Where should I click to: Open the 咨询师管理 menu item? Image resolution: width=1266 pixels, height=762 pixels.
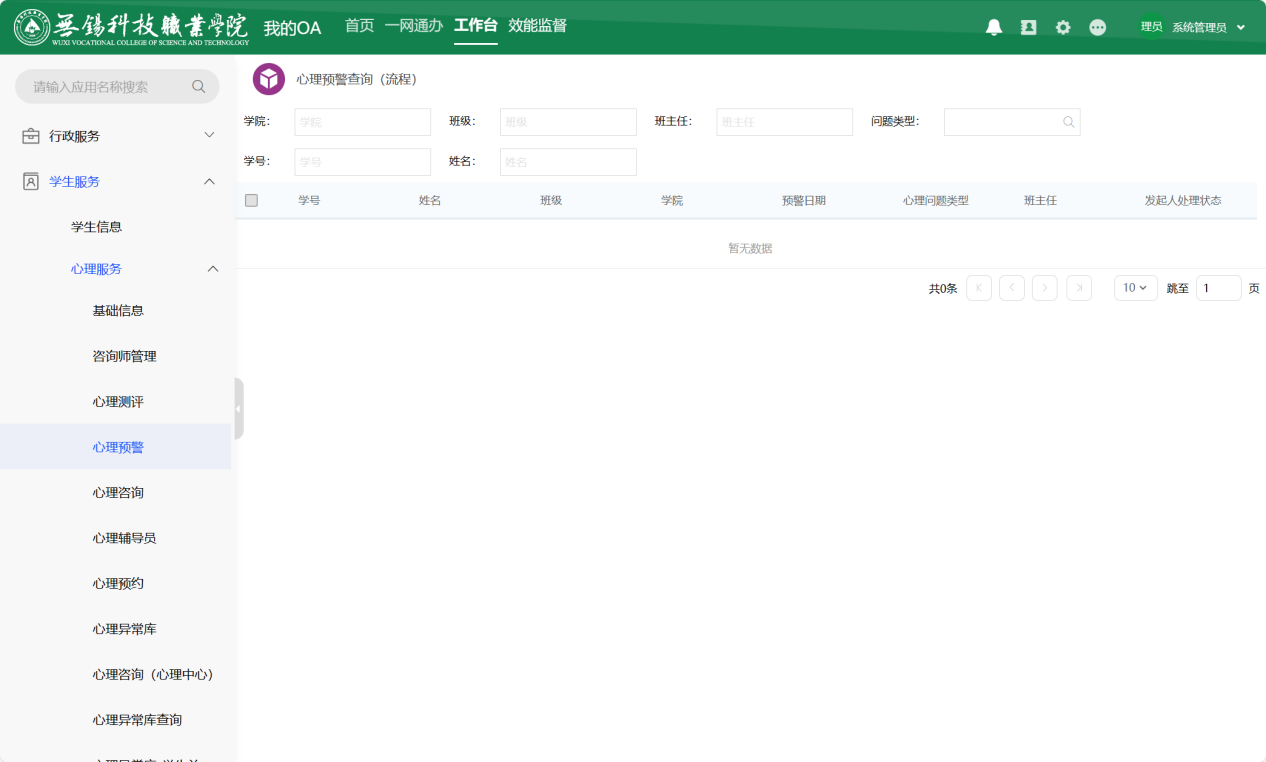(x=124, y=356)
